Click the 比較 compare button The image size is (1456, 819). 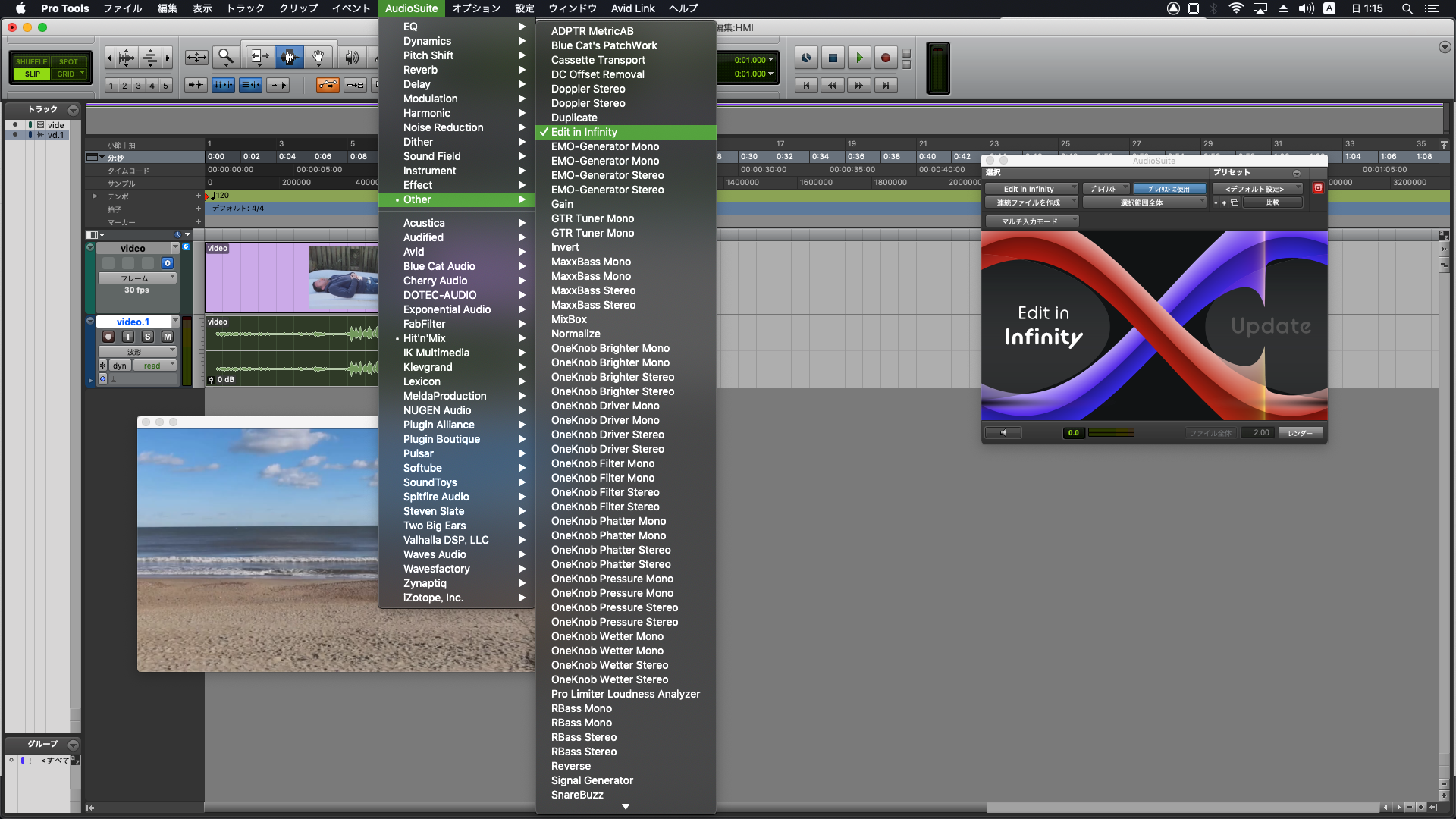[x=1272, y=202]
